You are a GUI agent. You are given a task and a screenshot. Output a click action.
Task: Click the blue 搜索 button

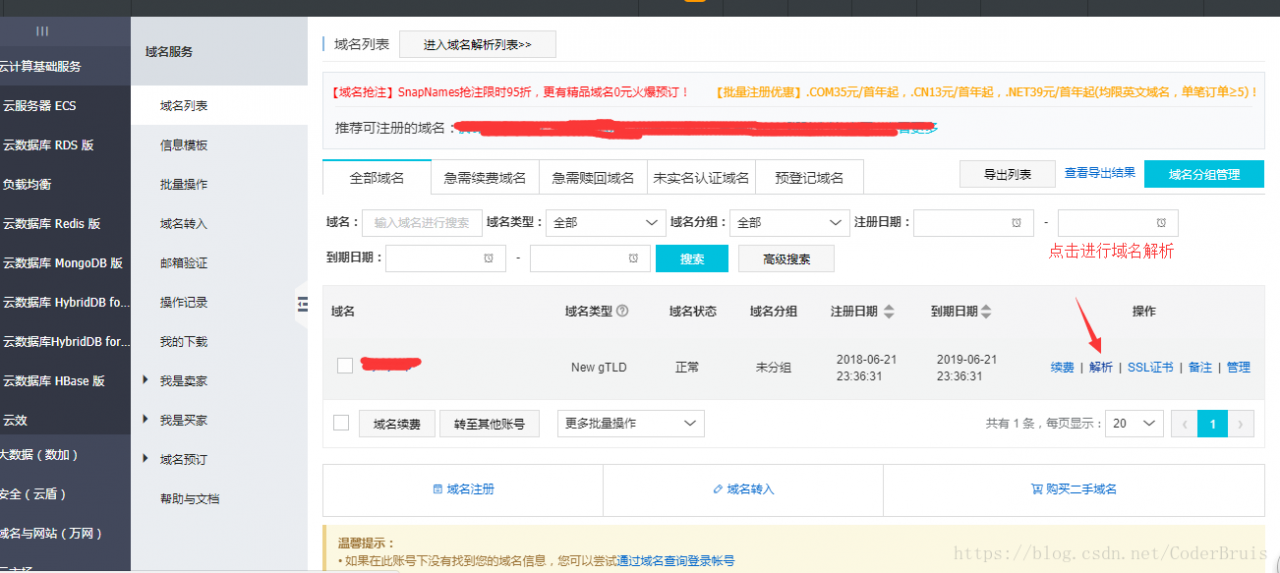692,259
